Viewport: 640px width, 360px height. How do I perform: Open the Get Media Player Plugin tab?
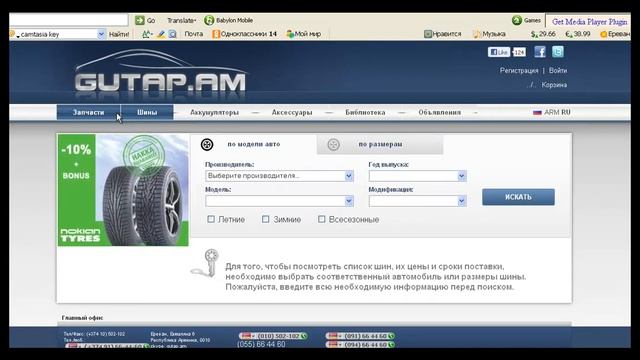pos(589,22)
